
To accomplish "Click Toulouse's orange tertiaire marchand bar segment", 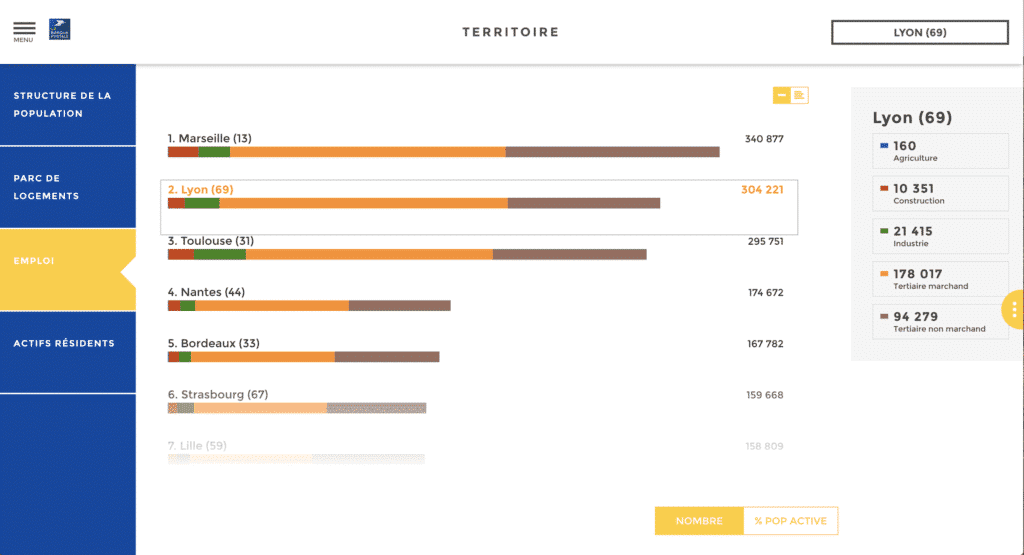I will tap(369, 254).
